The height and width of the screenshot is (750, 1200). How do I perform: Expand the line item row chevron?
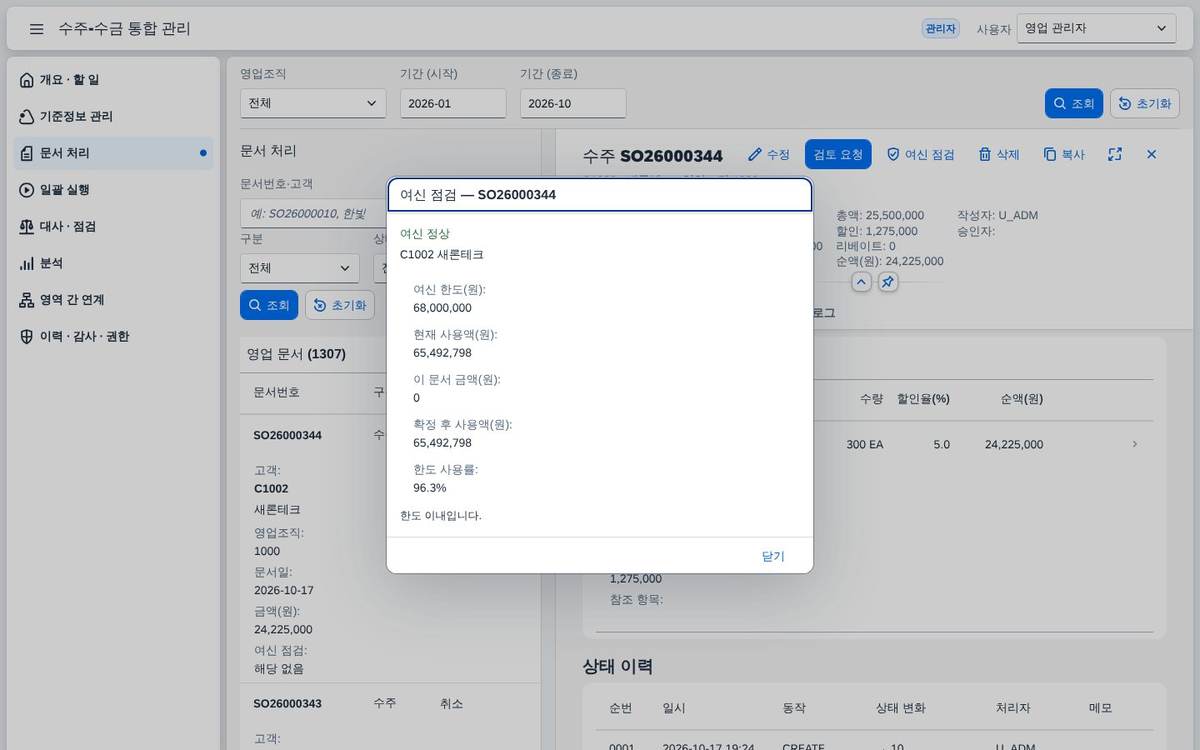1134,444
